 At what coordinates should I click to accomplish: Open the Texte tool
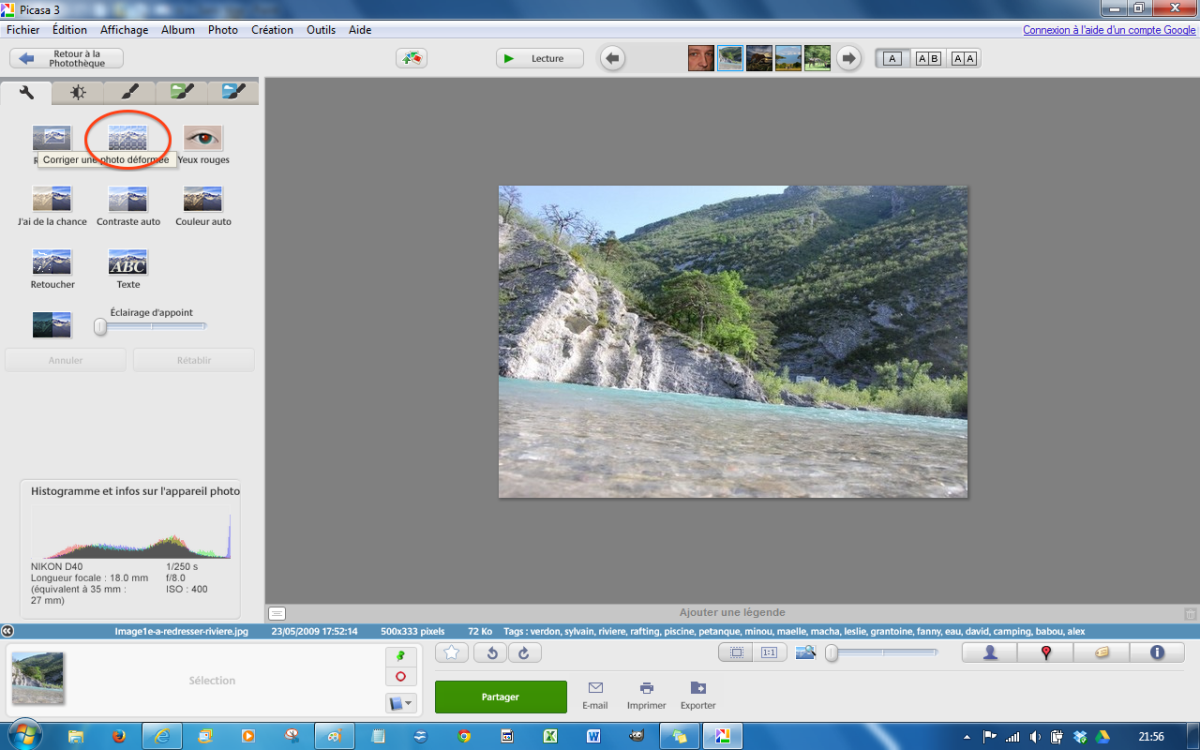pos(128,262)
